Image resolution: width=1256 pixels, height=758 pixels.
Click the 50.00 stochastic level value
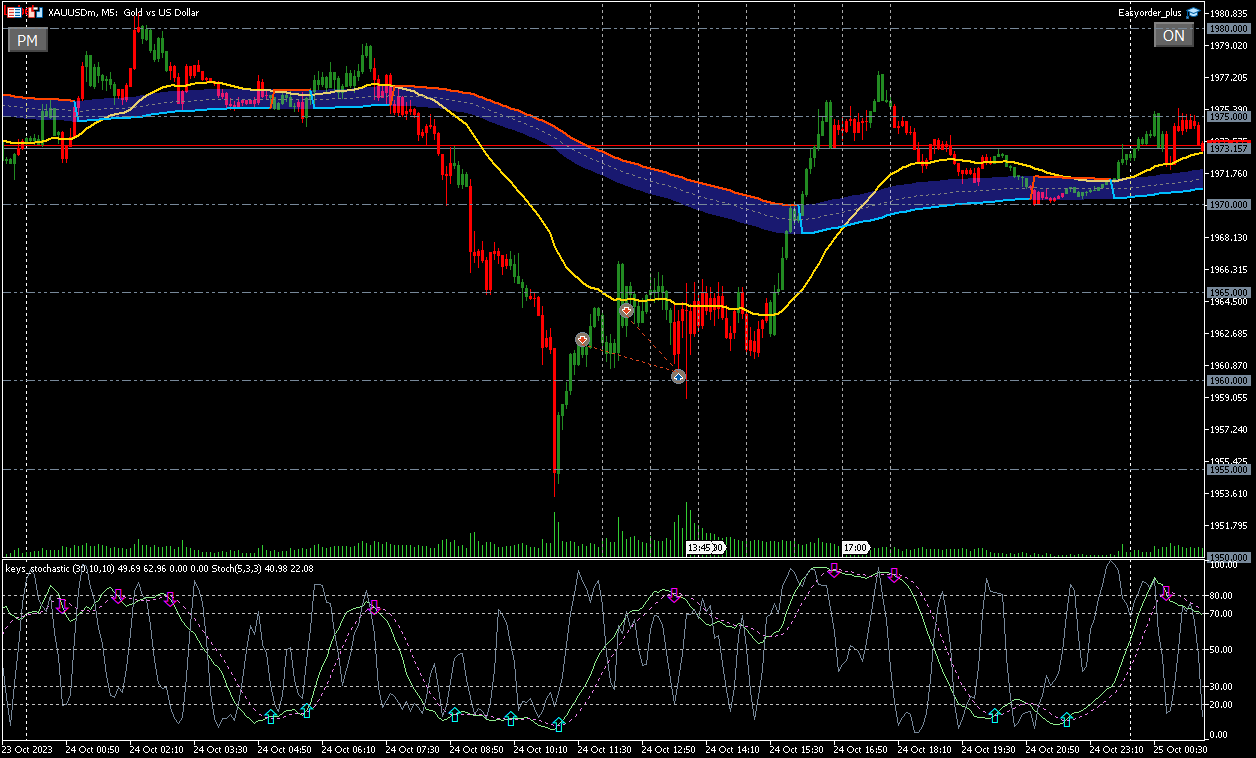tap(1223, 650)
